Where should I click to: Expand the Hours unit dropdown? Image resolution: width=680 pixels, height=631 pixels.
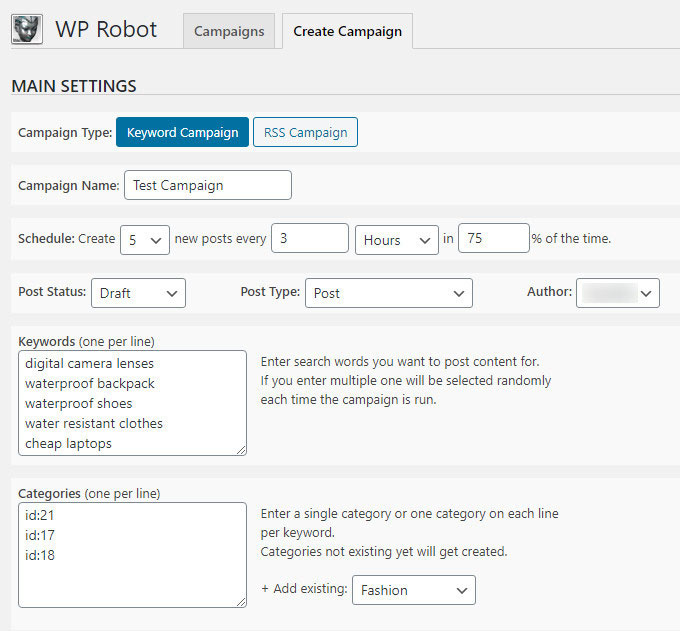click(396, 239)
